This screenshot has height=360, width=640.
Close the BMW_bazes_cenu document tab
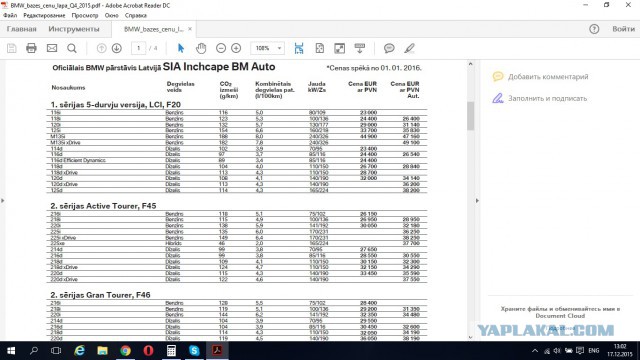tap(190, 29)
